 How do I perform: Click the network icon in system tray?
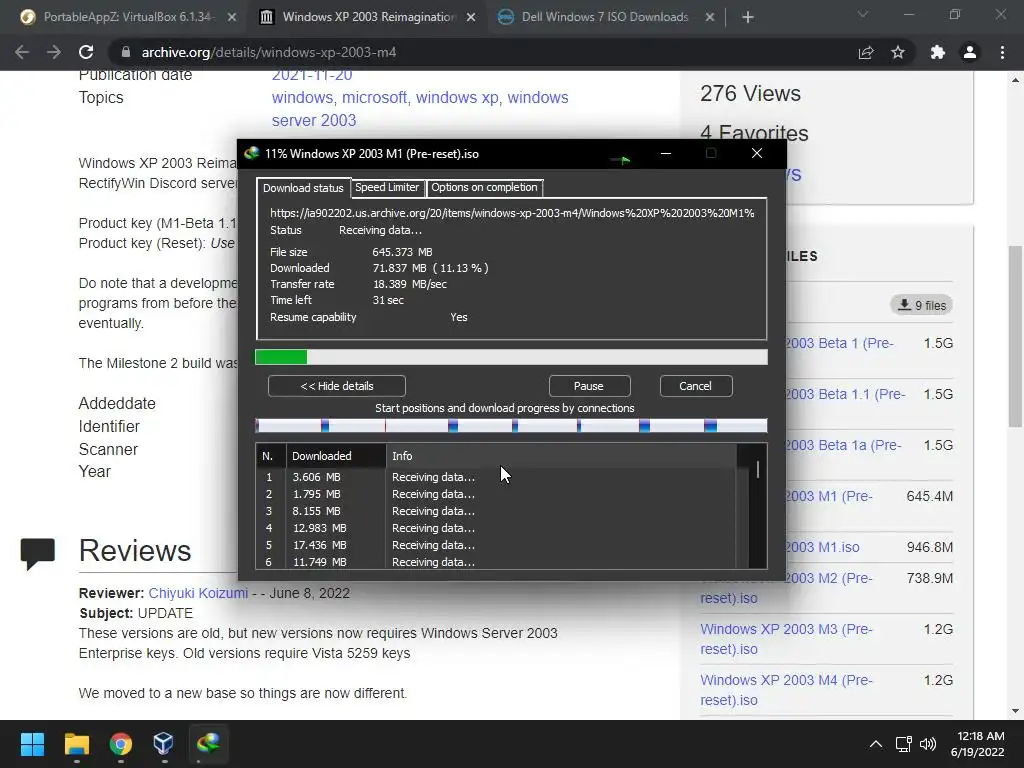pyautogui.click(x=904, y=744)
